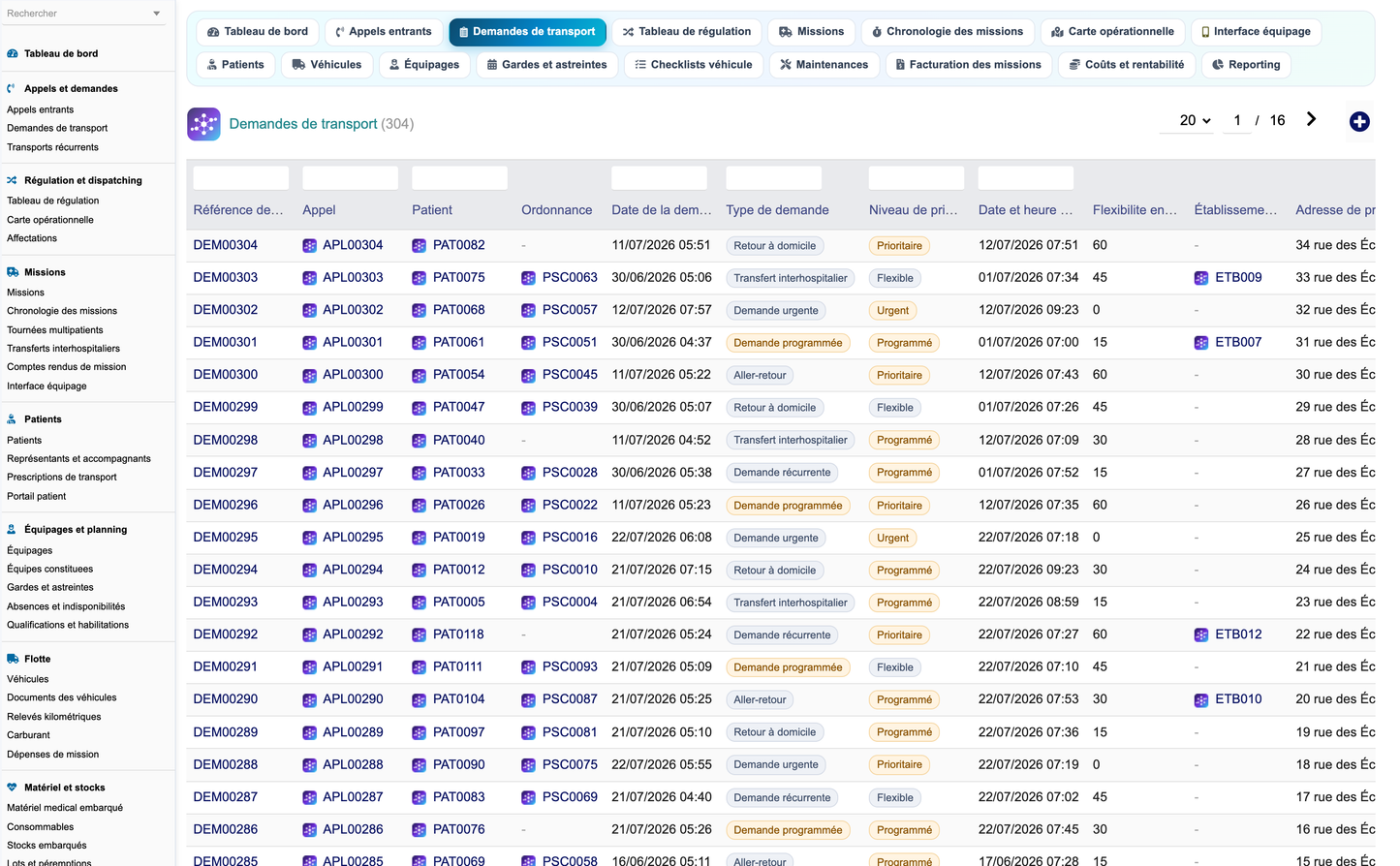Switch to the Reporting tab
This screenshot has width=1400, height=866.
tap(1246, 65)
